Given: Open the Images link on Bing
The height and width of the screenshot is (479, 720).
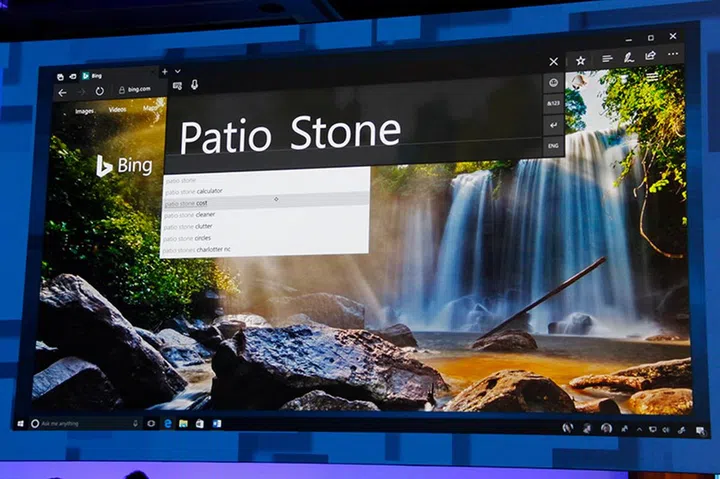Looking at the screenshot, I should [84, 110].
